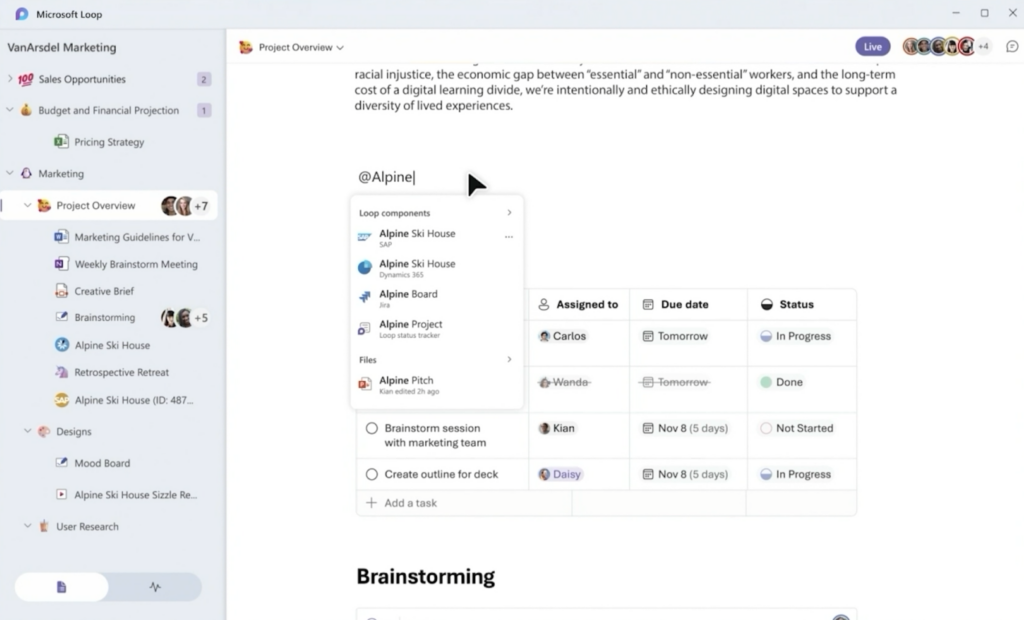Mark Brainstorm session with marketing team complete
The width and height of the screenshot is (1024, 620).
tap(372, 428)
